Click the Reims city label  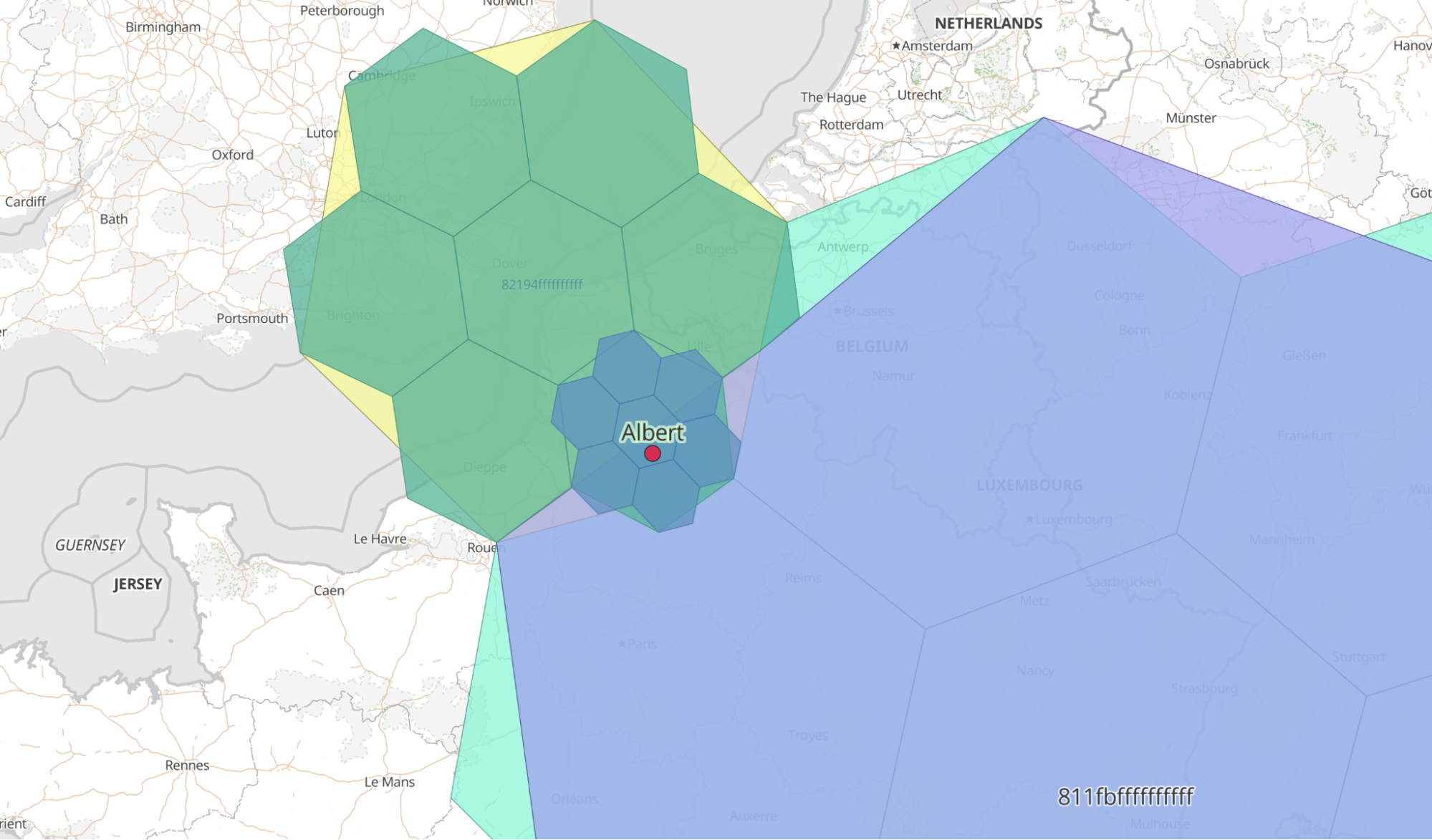(803, 578)
